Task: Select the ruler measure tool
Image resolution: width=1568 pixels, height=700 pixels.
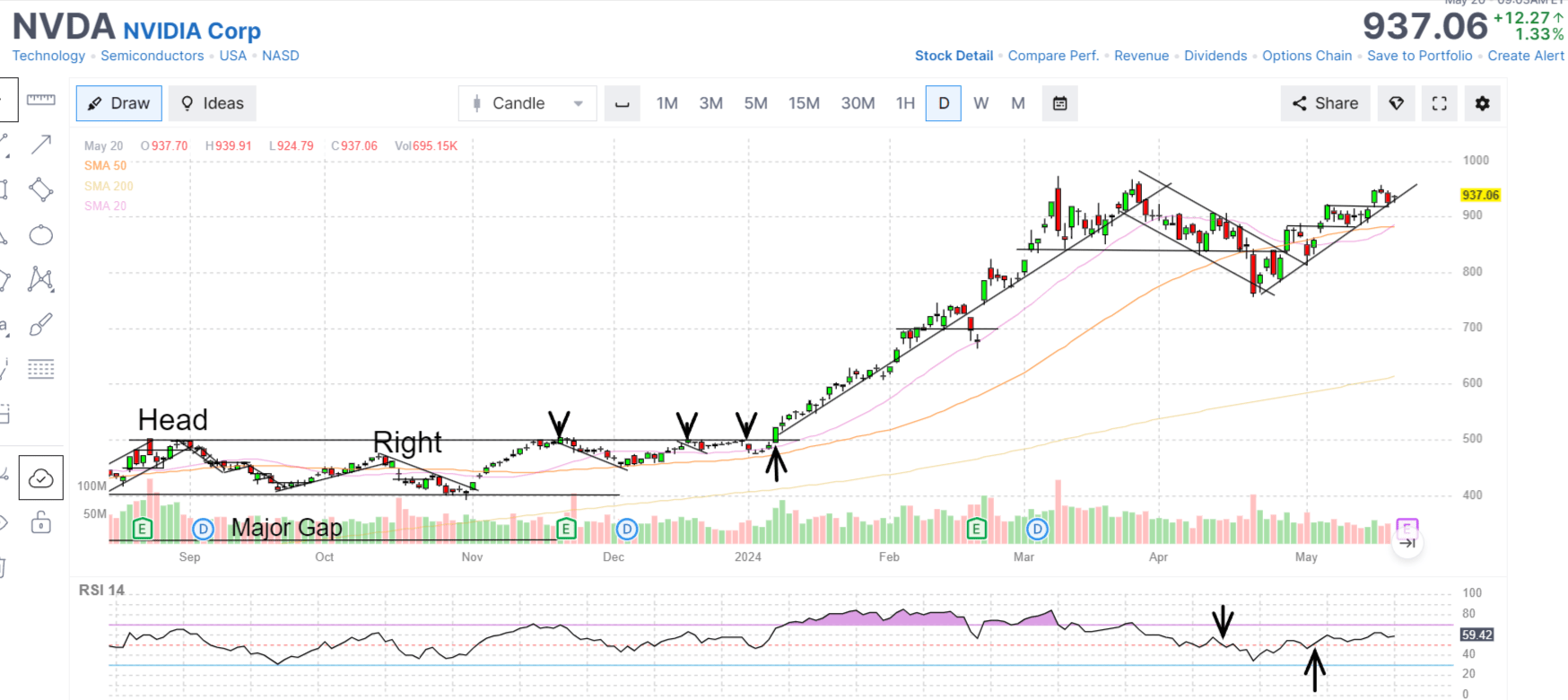Action: (x=40, y=100)
